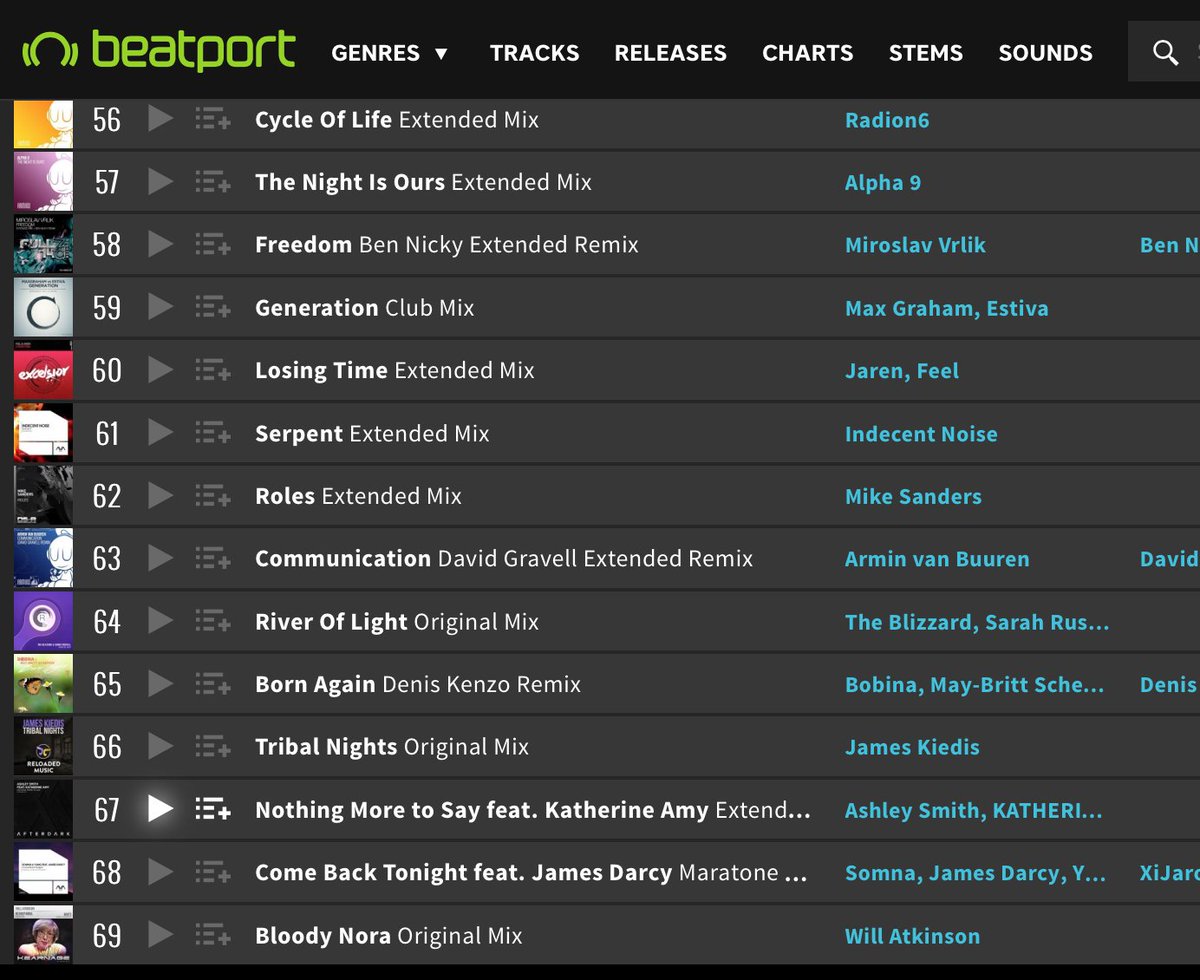Open artist Mike Sanders page

pos(913,496)
